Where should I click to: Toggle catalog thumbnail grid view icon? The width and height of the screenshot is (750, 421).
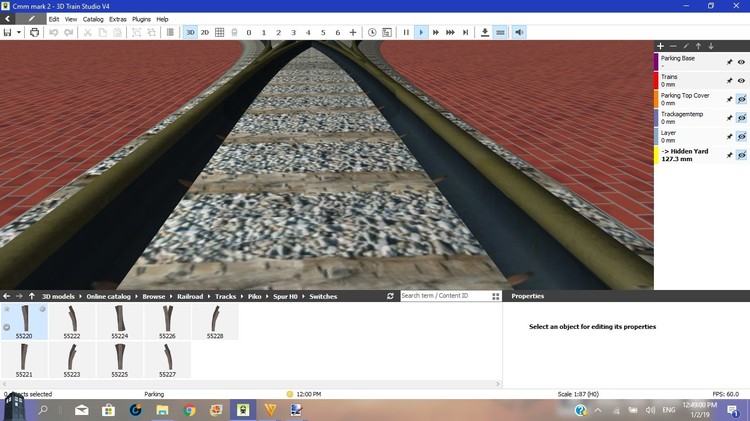tap(496, 296)
